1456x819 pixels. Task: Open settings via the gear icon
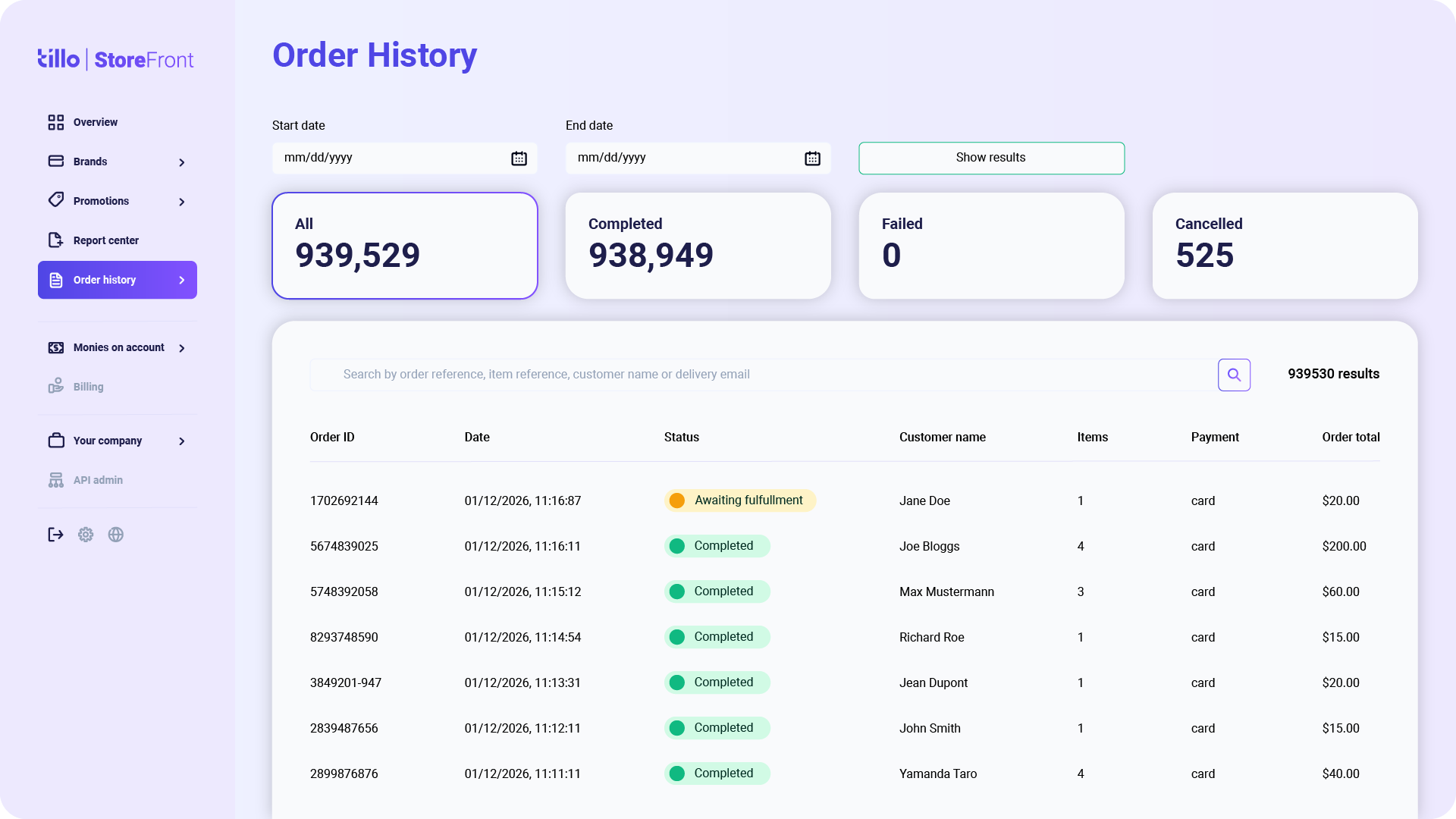(85, 535)
